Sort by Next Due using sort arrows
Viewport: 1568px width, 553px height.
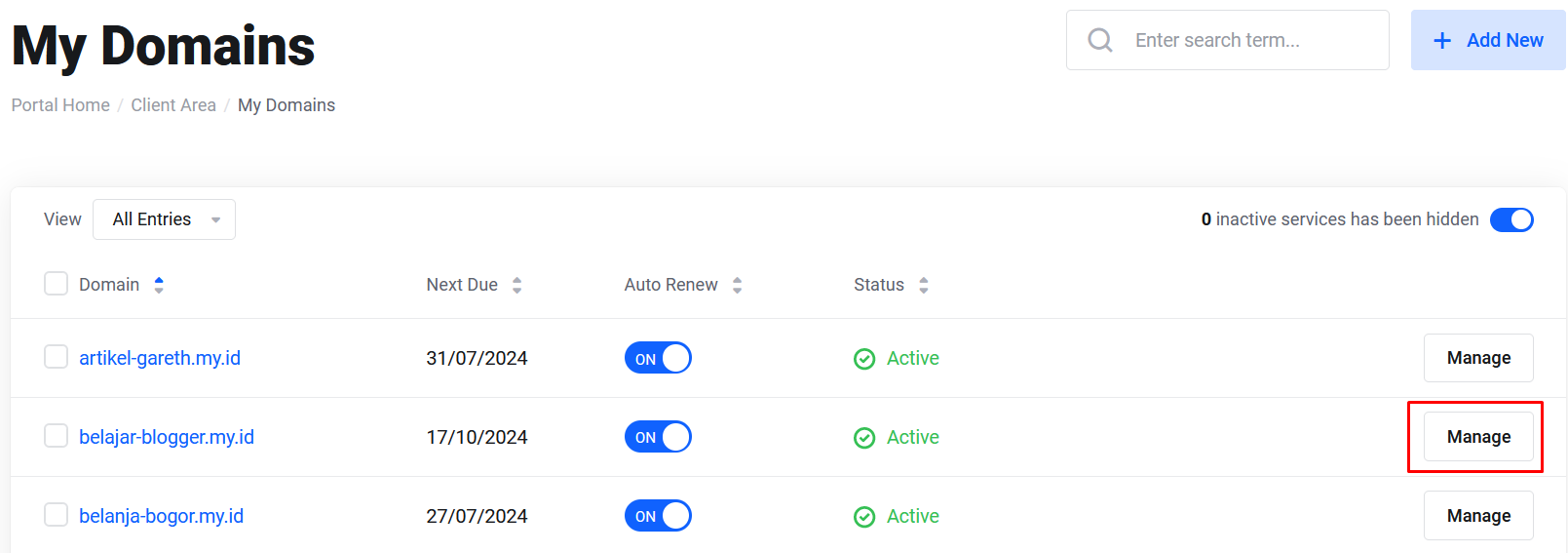516,285
